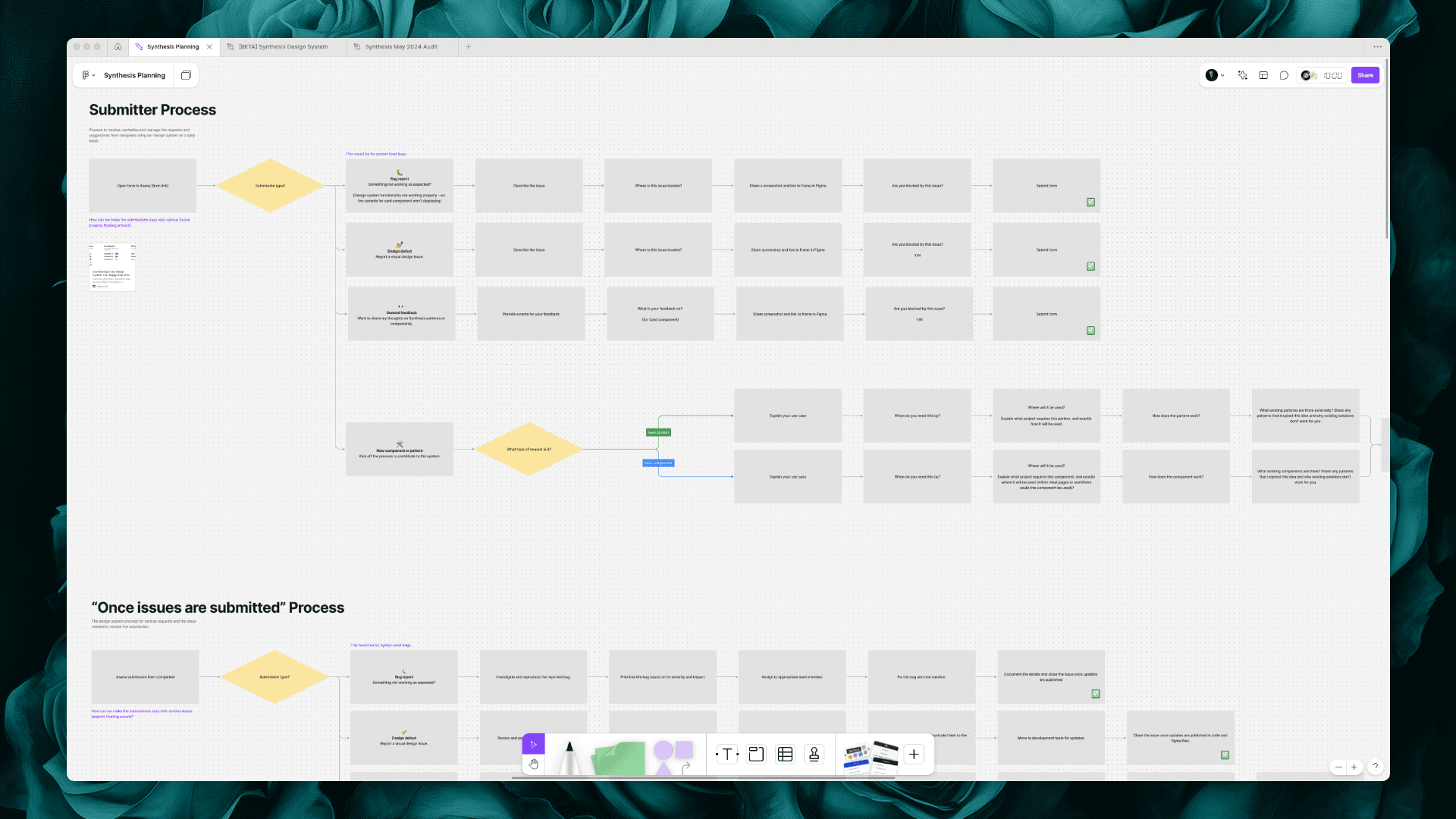Select the Hand pan tool

[x=533, y=764]
